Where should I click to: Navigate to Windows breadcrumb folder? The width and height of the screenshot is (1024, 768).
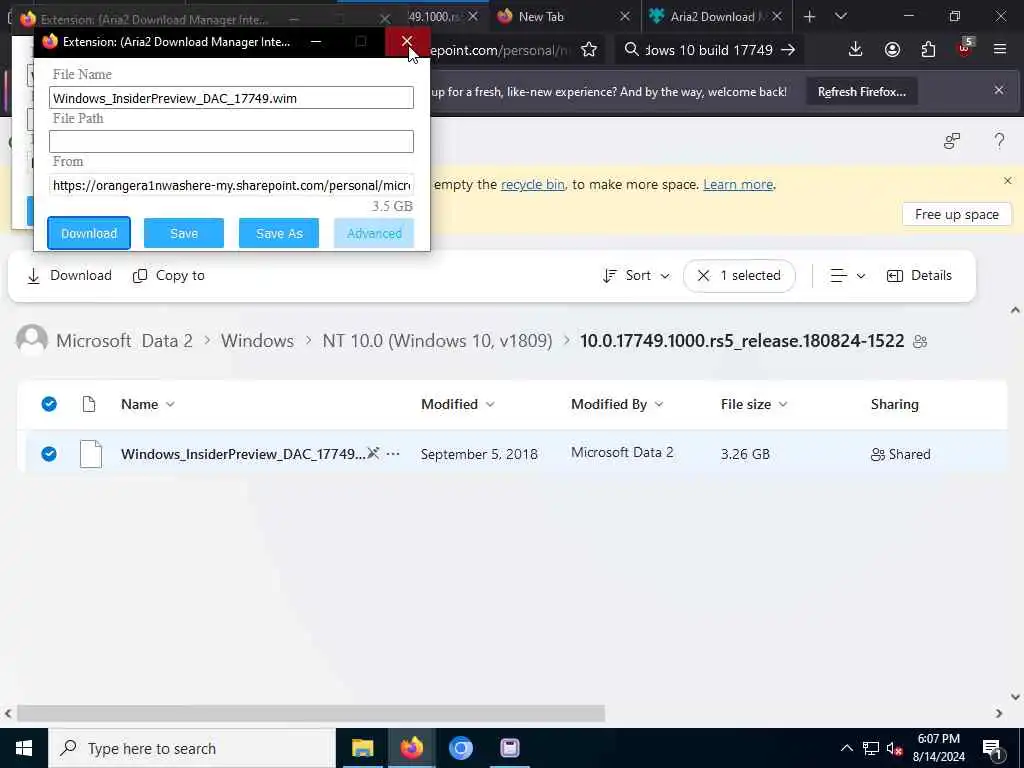click(x=257, y=340)
